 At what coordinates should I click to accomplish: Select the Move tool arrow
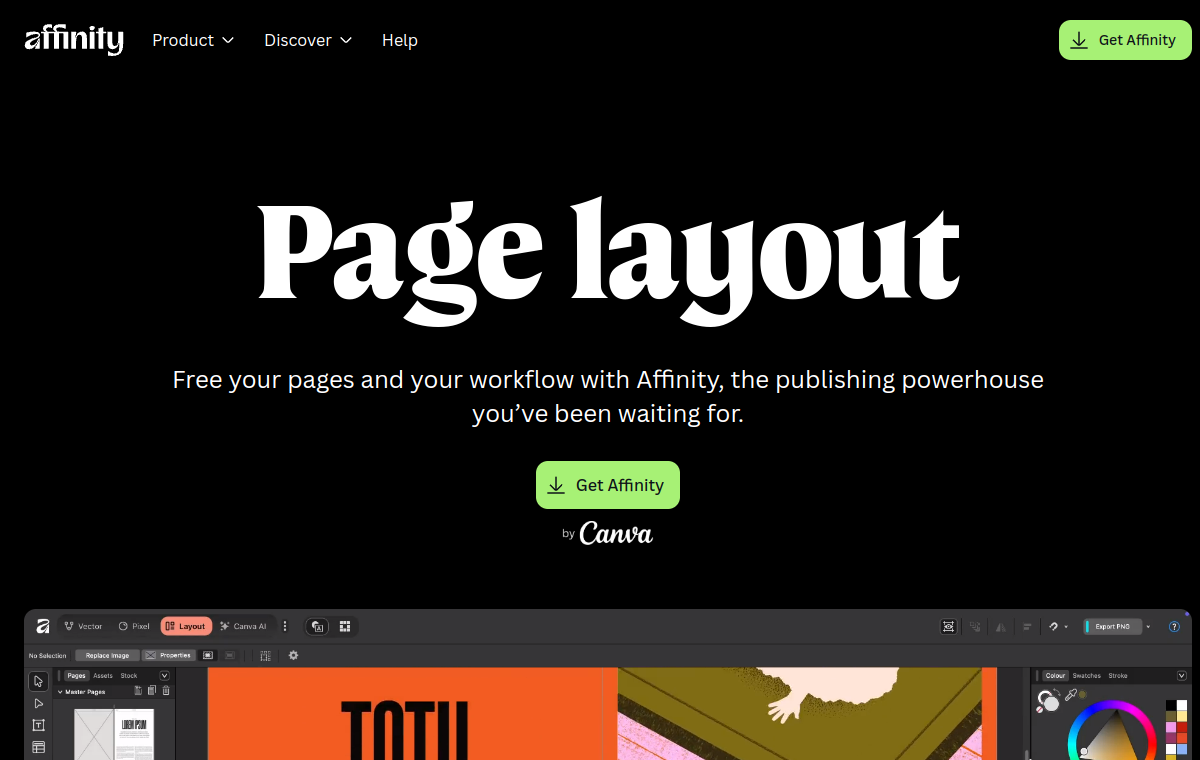(38, 681)
